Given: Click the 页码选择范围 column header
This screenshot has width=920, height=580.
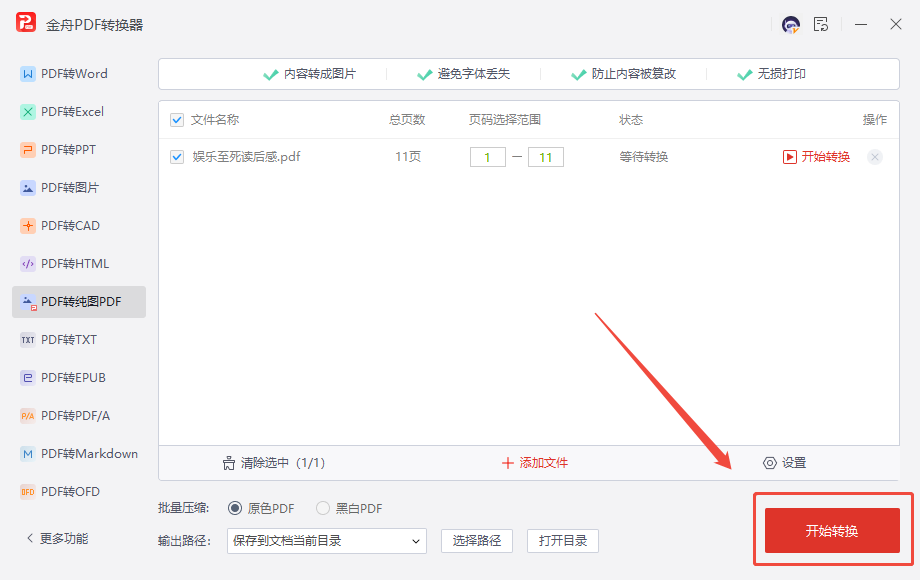Looking at the screenshot, I should tap(505, 120).
